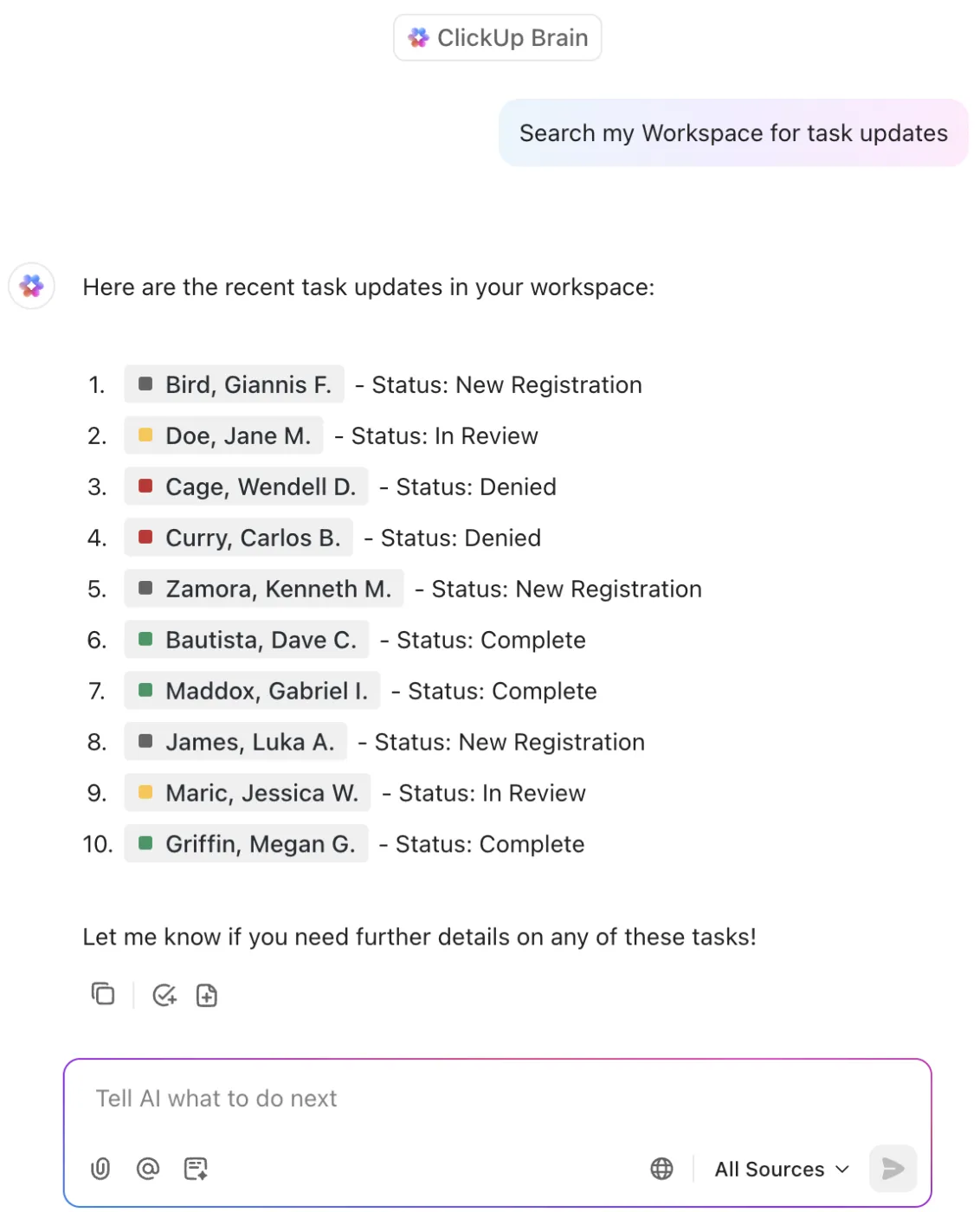980x1212 pixels.
Task: Toggle web search globe icon
Action: pyautogui.click(x=661, y=1169)
